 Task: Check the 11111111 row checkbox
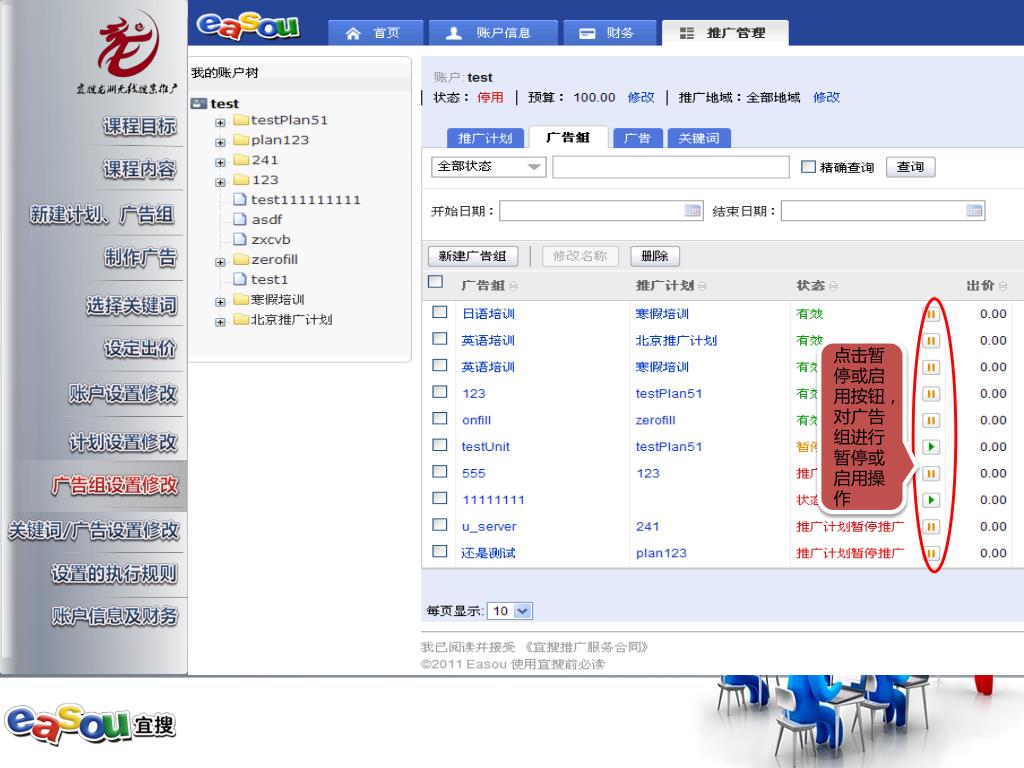point(440,498)
